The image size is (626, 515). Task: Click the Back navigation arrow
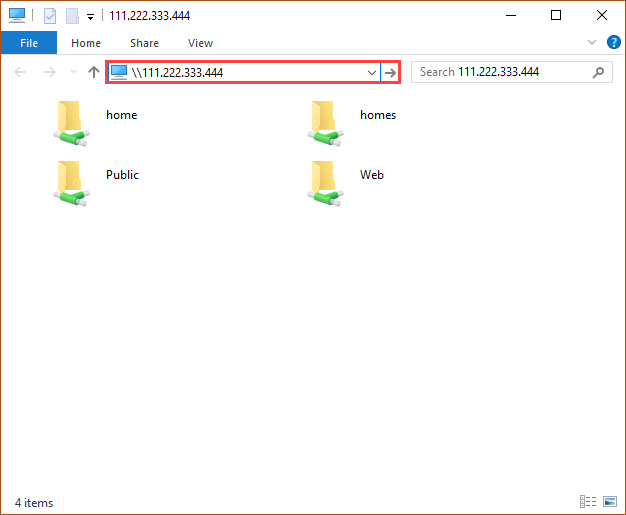[x=20, y=72]
